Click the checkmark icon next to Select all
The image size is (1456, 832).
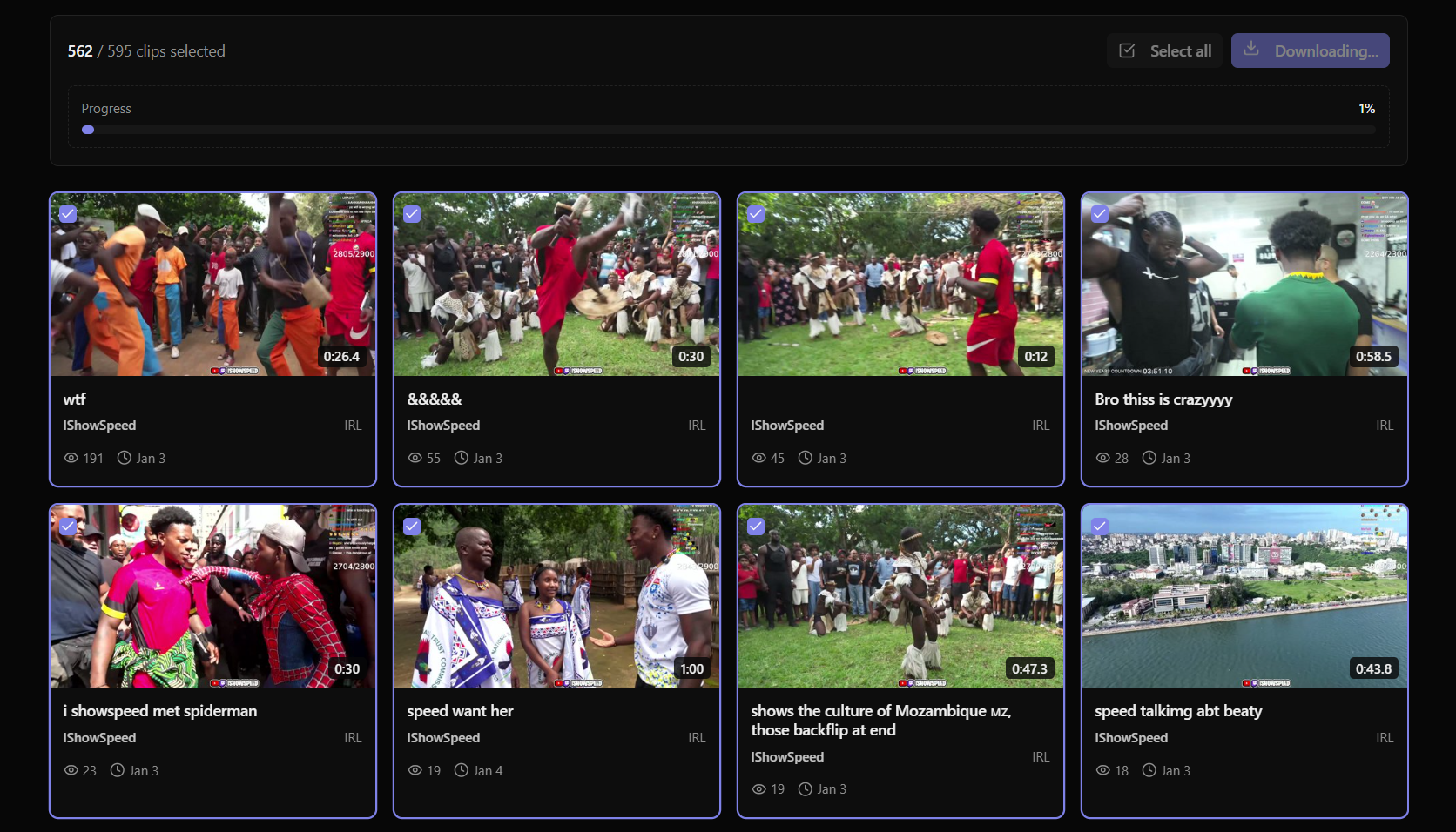pyautogui.click(x=1127, y=50)
